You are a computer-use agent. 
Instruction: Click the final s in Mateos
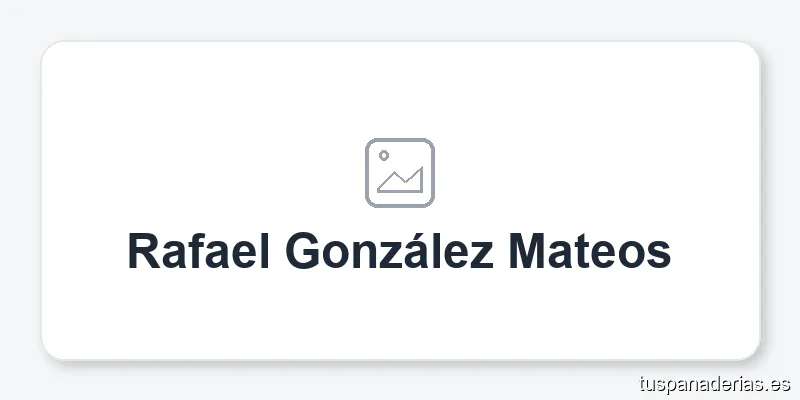pyautogui.click(x=660, y=256)
